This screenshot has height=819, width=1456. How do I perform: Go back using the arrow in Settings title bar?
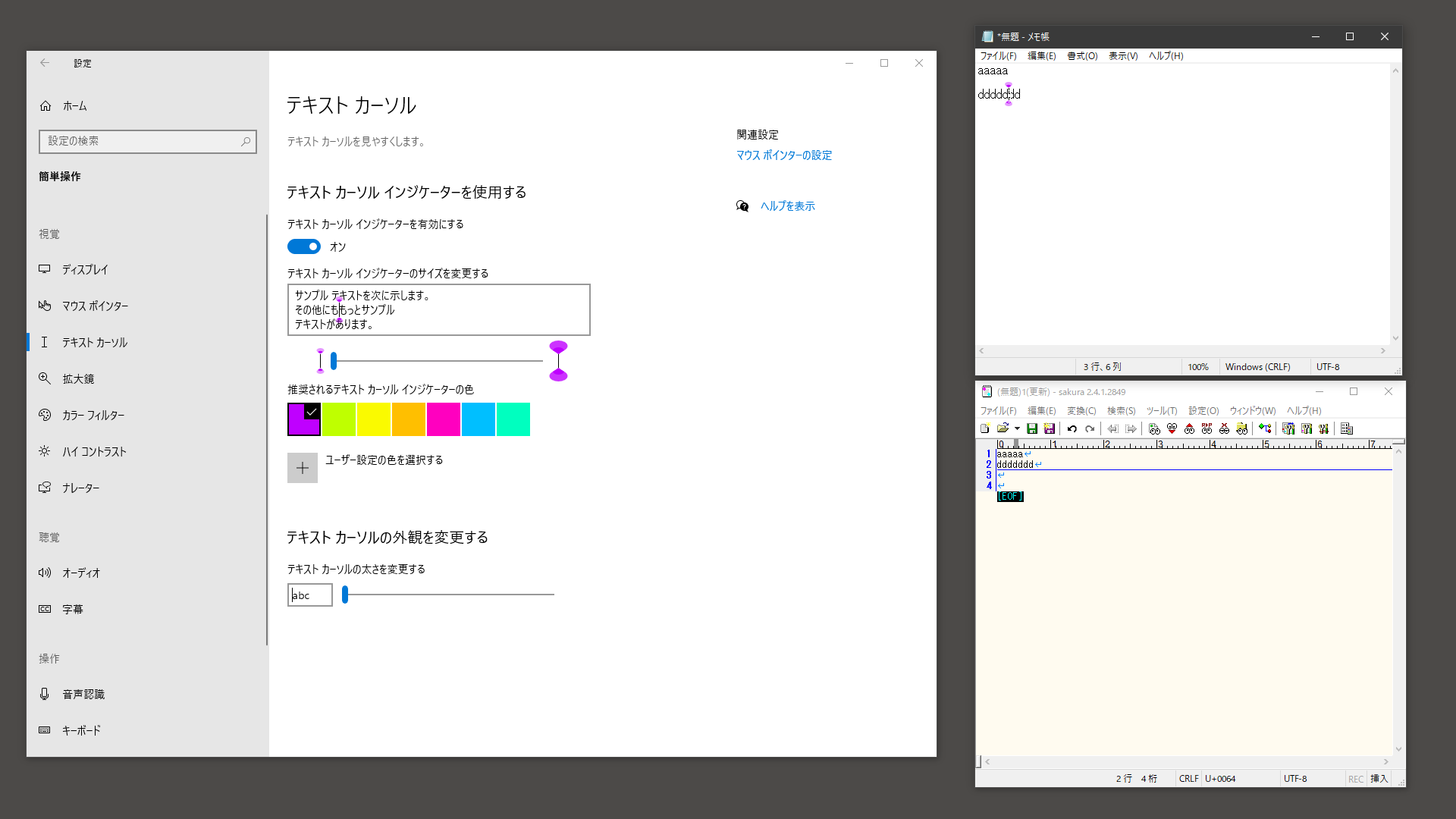45,63
